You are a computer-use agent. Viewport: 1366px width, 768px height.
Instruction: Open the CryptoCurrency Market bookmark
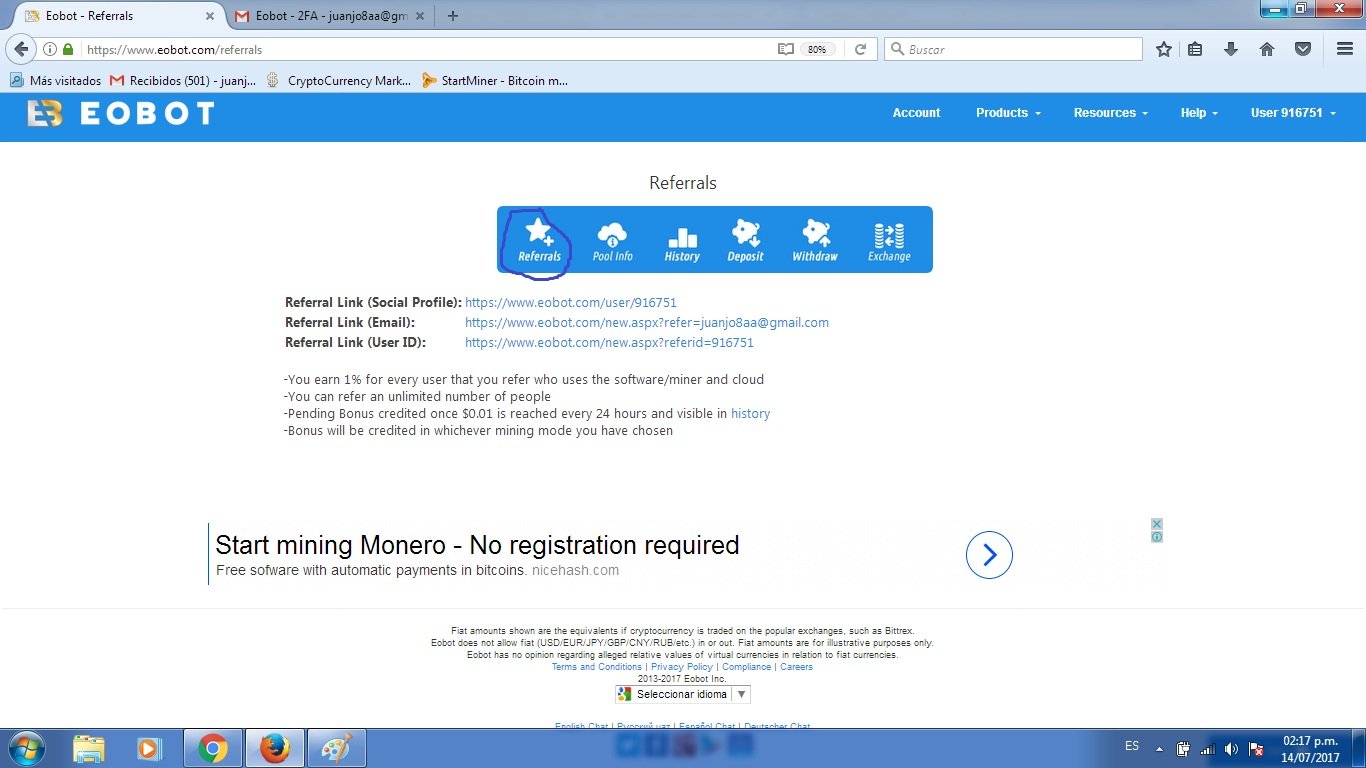coord(338,81)
